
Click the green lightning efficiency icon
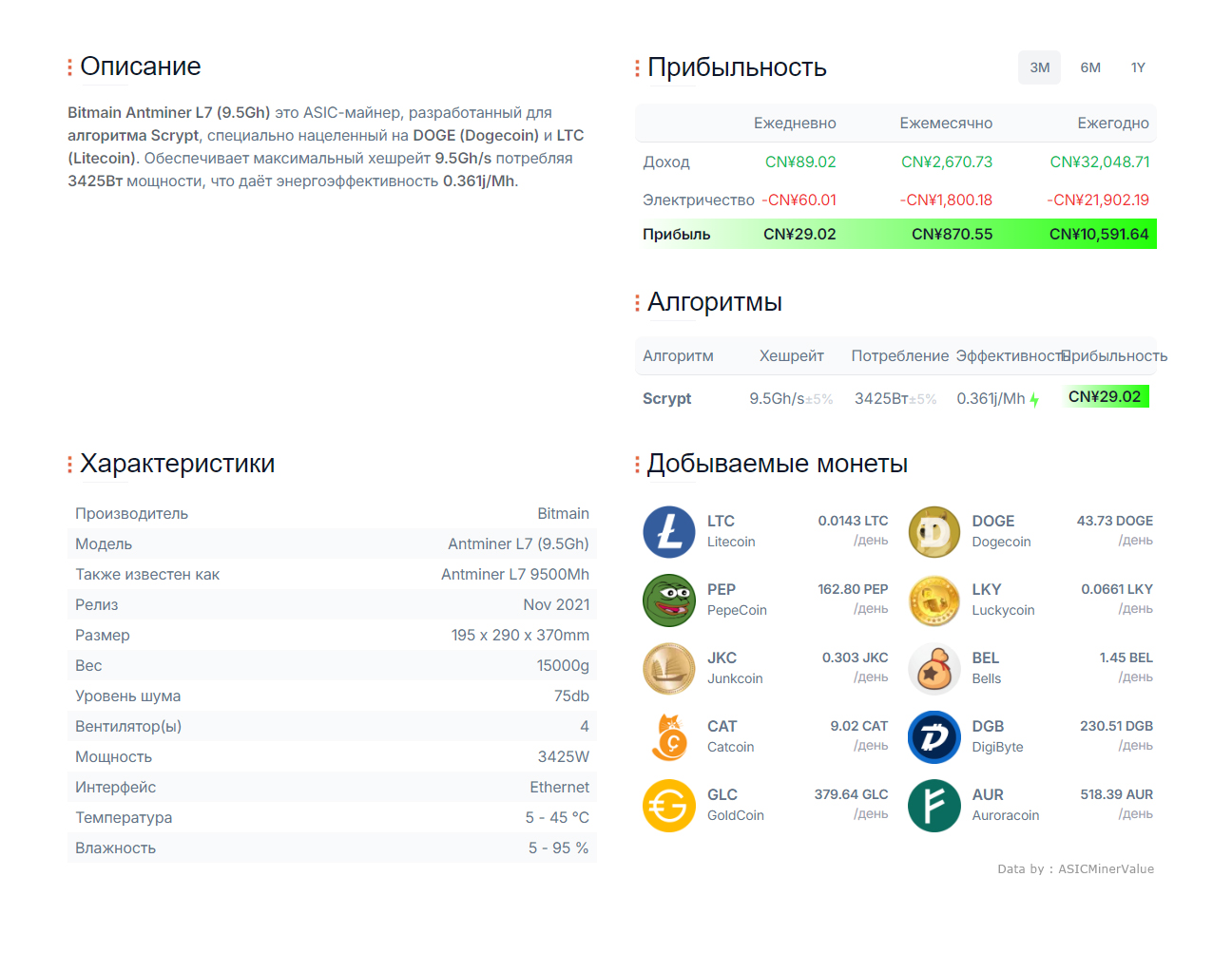(1034, 400)
